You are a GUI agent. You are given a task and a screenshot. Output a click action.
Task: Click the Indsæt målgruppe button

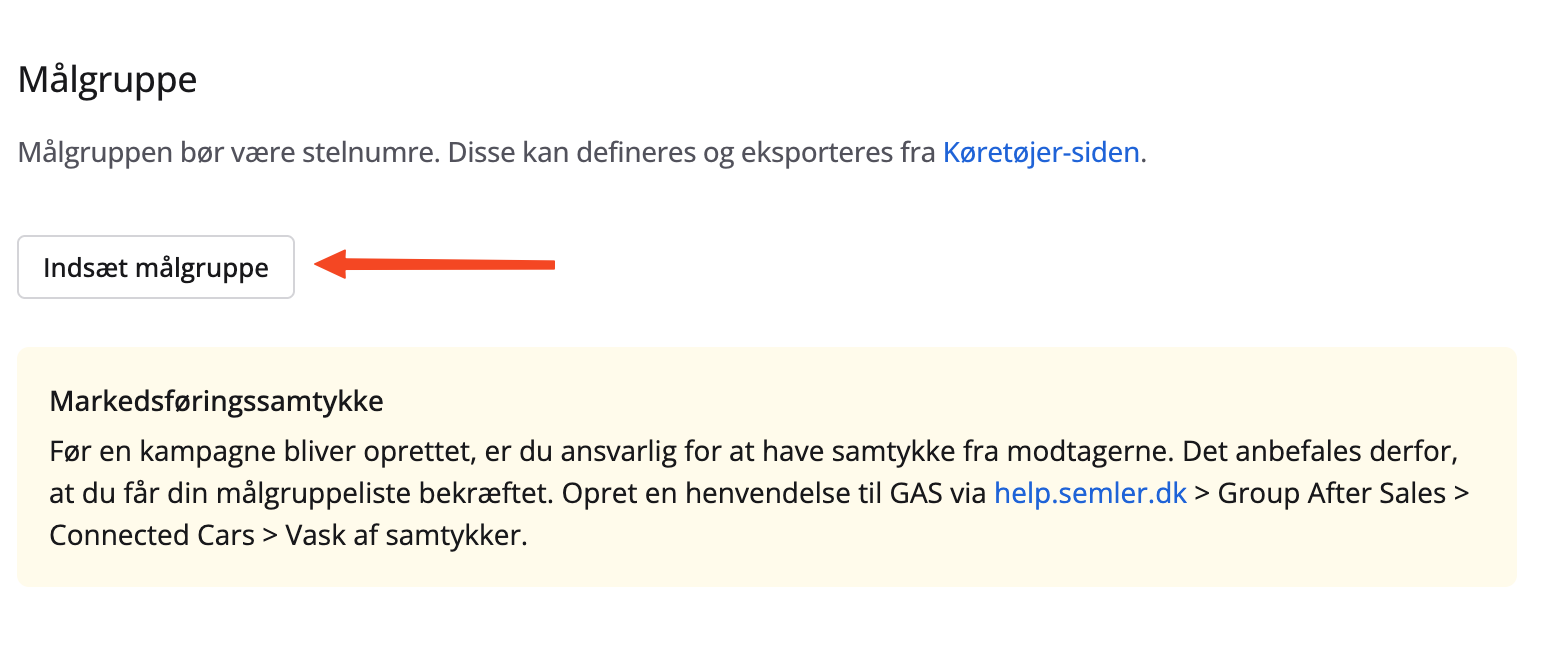[156, 268]
